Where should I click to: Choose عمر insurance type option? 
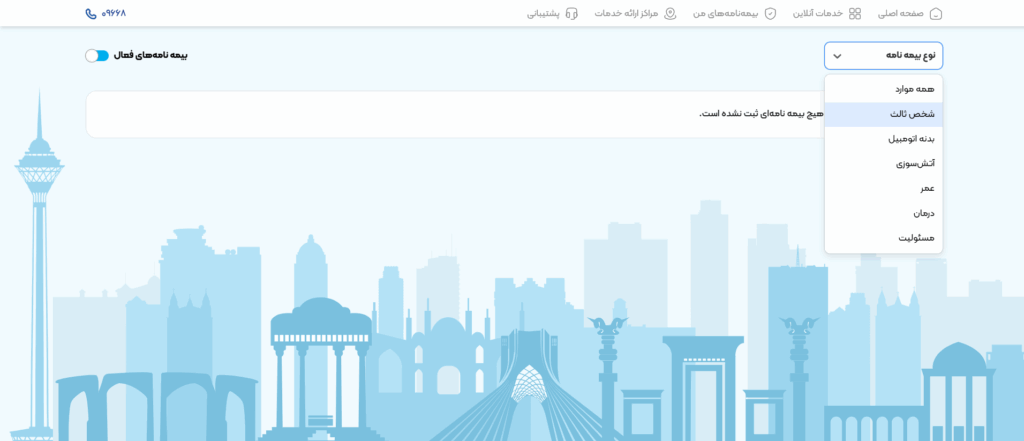[x=927, y=188]
